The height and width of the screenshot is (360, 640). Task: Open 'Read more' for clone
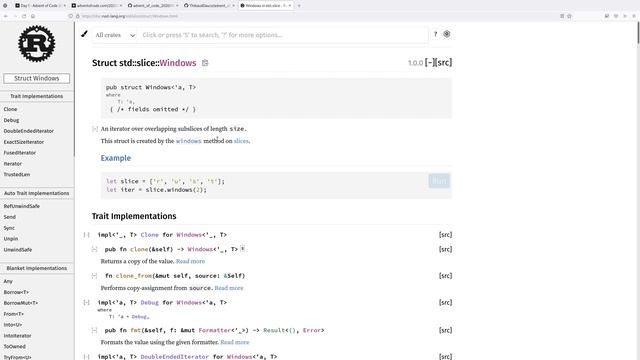click(x=191, y=261)
